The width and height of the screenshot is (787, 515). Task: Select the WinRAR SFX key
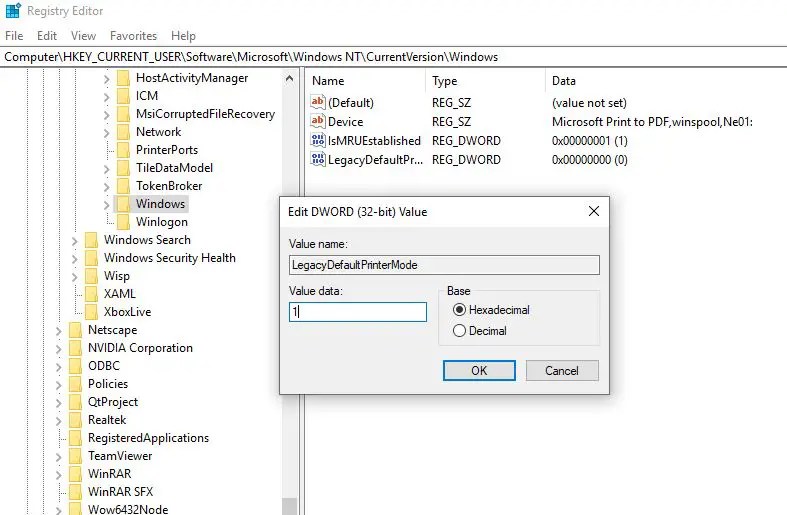point(120,492)
